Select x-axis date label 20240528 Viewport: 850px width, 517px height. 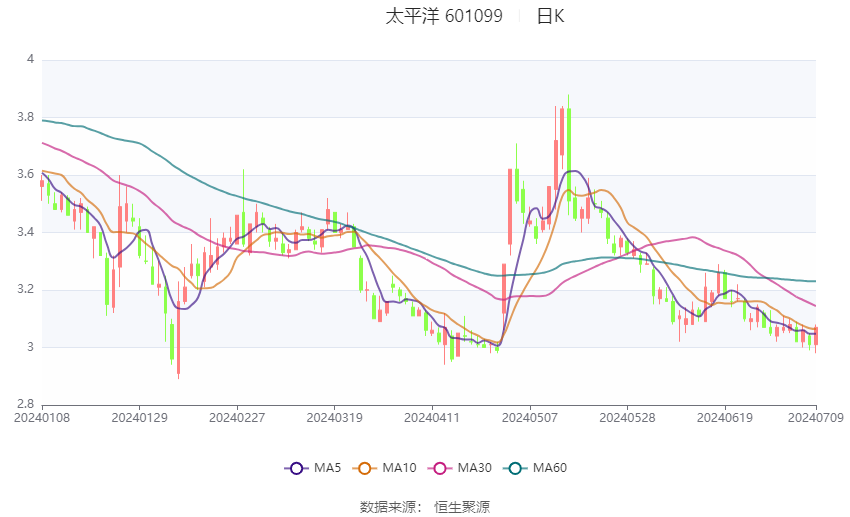click(x=627, y=418)
